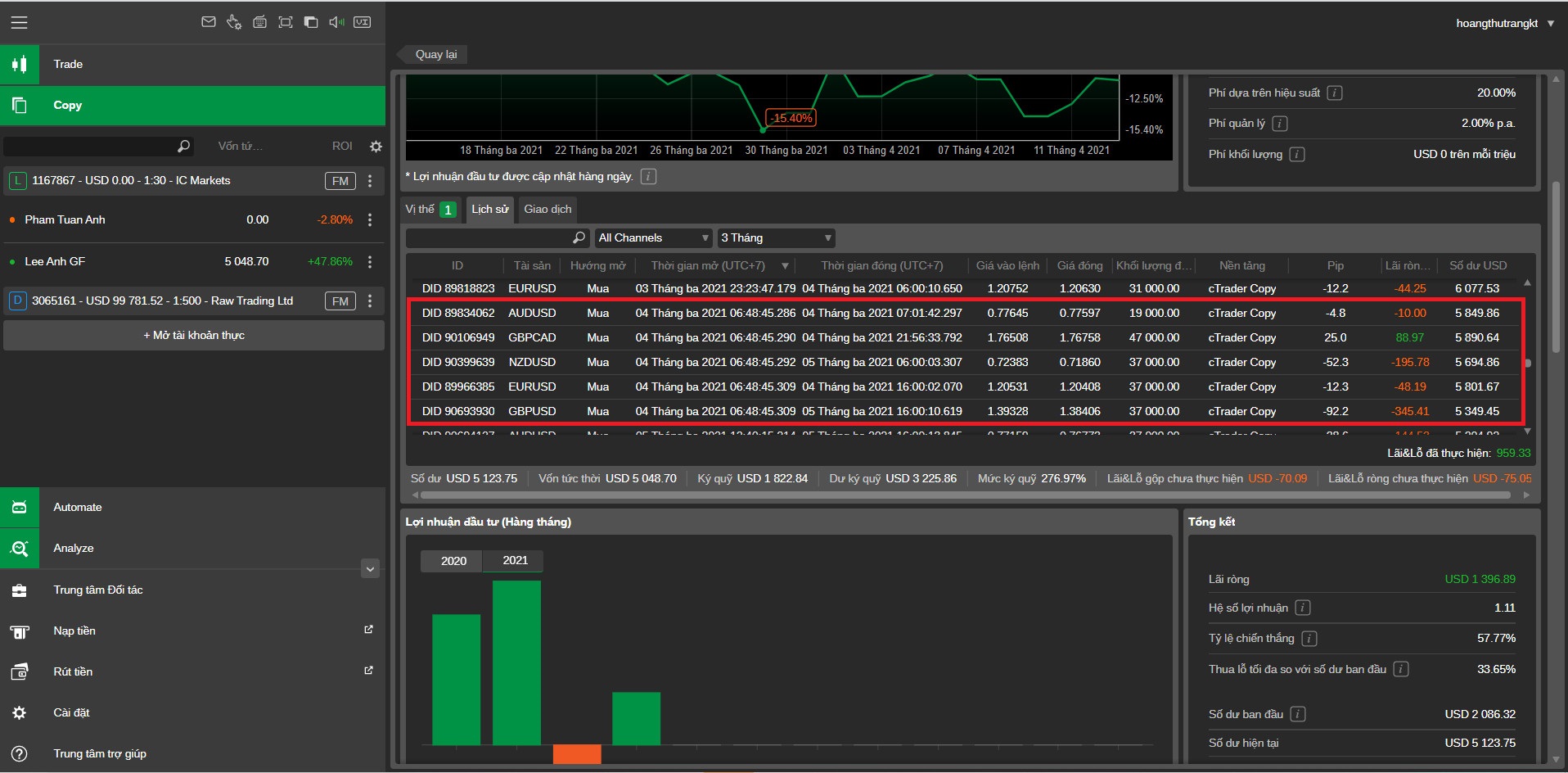This screenshot has width=1568, height=773.
Task: Open three-dot menu for Lee Anh GF
Action: click(370, 262)
